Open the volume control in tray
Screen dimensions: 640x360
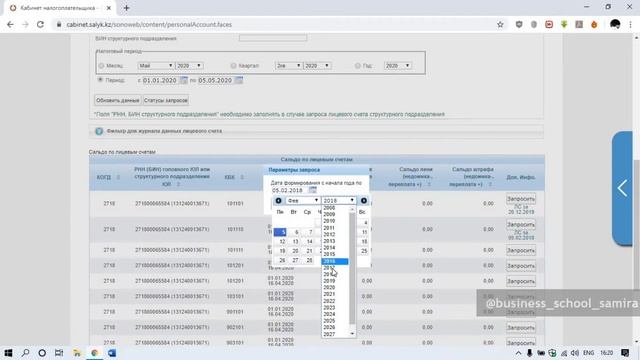click(575, 353)
